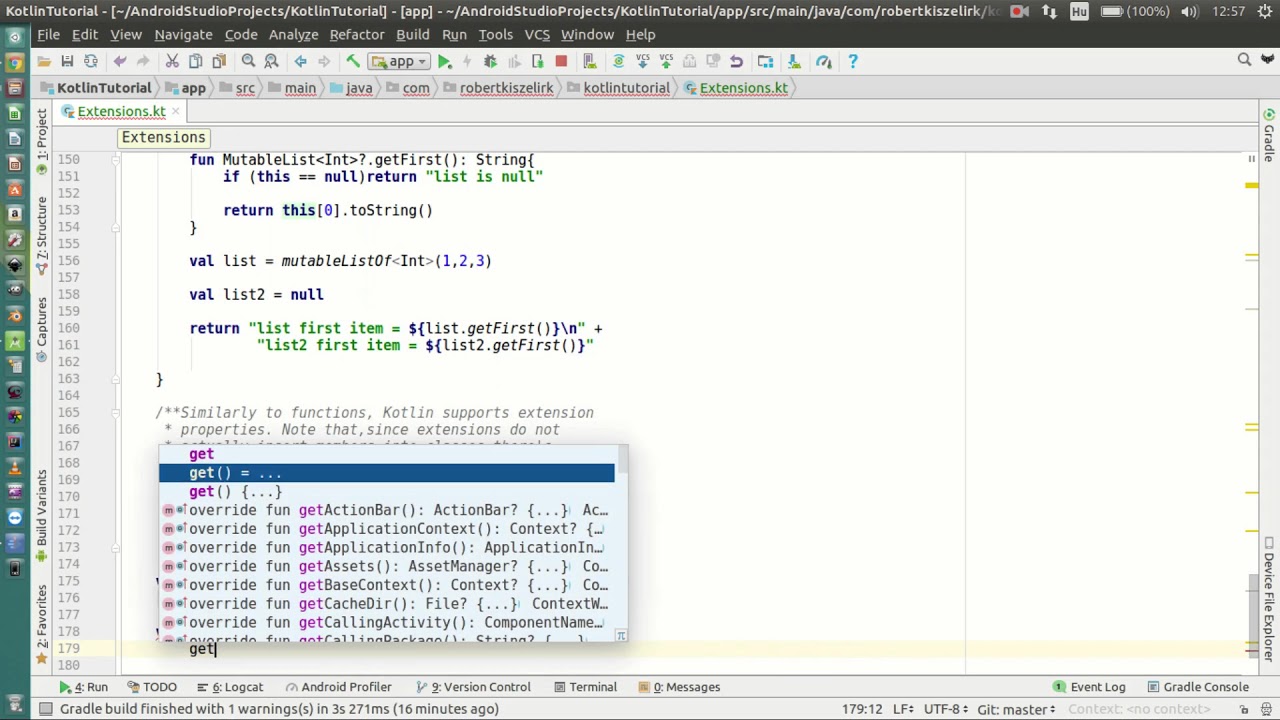This screenshot has width=1280, height=720.
Task: Click the Undo arrow in the toolbar
Action: [120, 61]
